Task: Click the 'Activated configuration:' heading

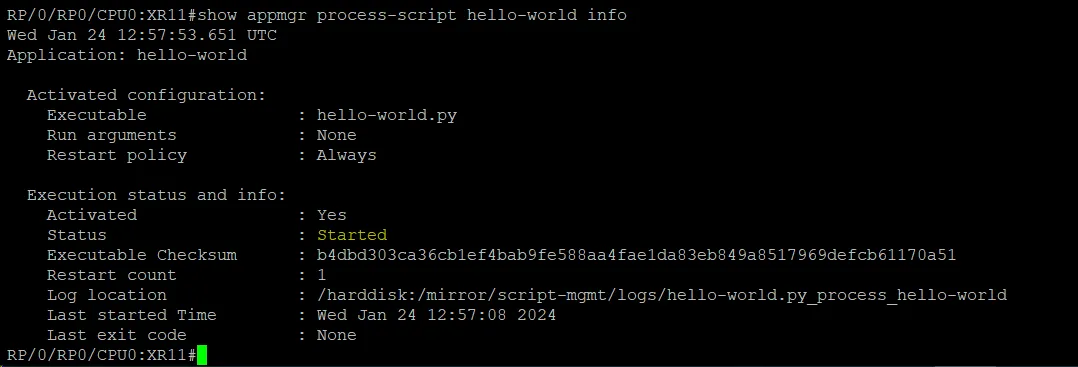Action: pyautogui.click(x=146, y=95)
